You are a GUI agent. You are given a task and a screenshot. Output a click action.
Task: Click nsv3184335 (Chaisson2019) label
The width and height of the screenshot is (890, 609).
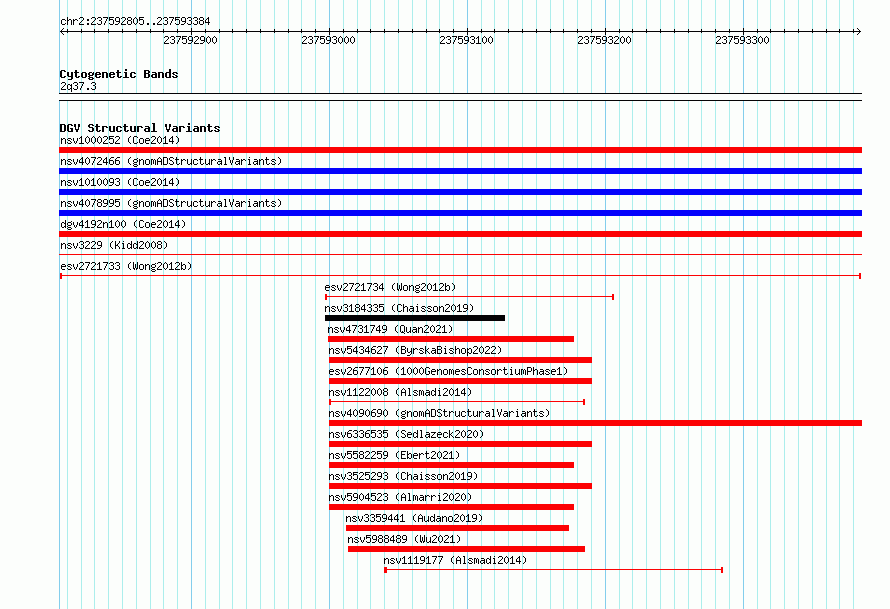[399, 308]
